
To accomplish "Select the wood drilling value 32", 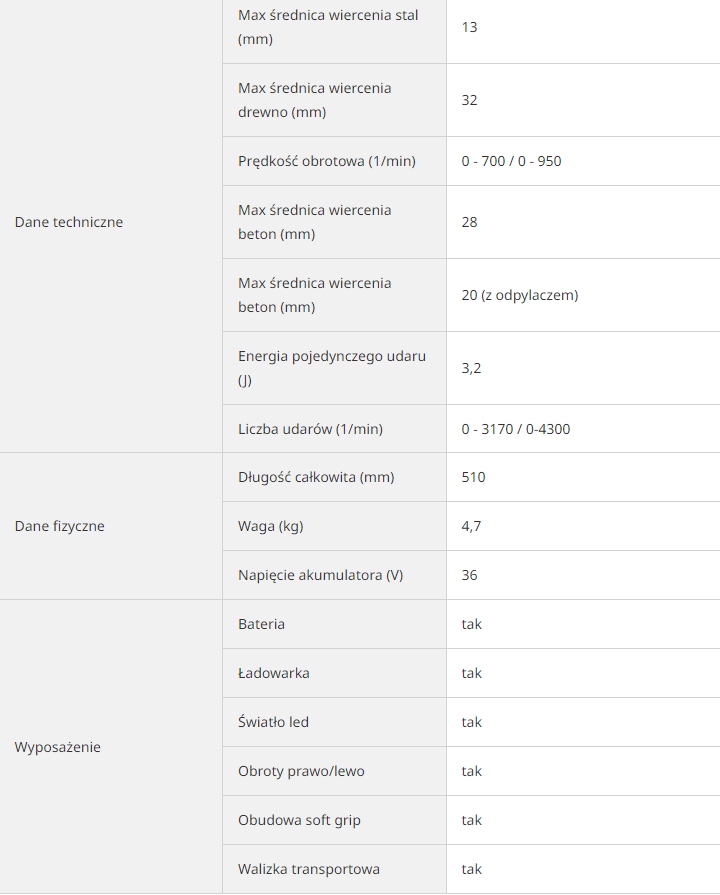I will click(469, 100).
